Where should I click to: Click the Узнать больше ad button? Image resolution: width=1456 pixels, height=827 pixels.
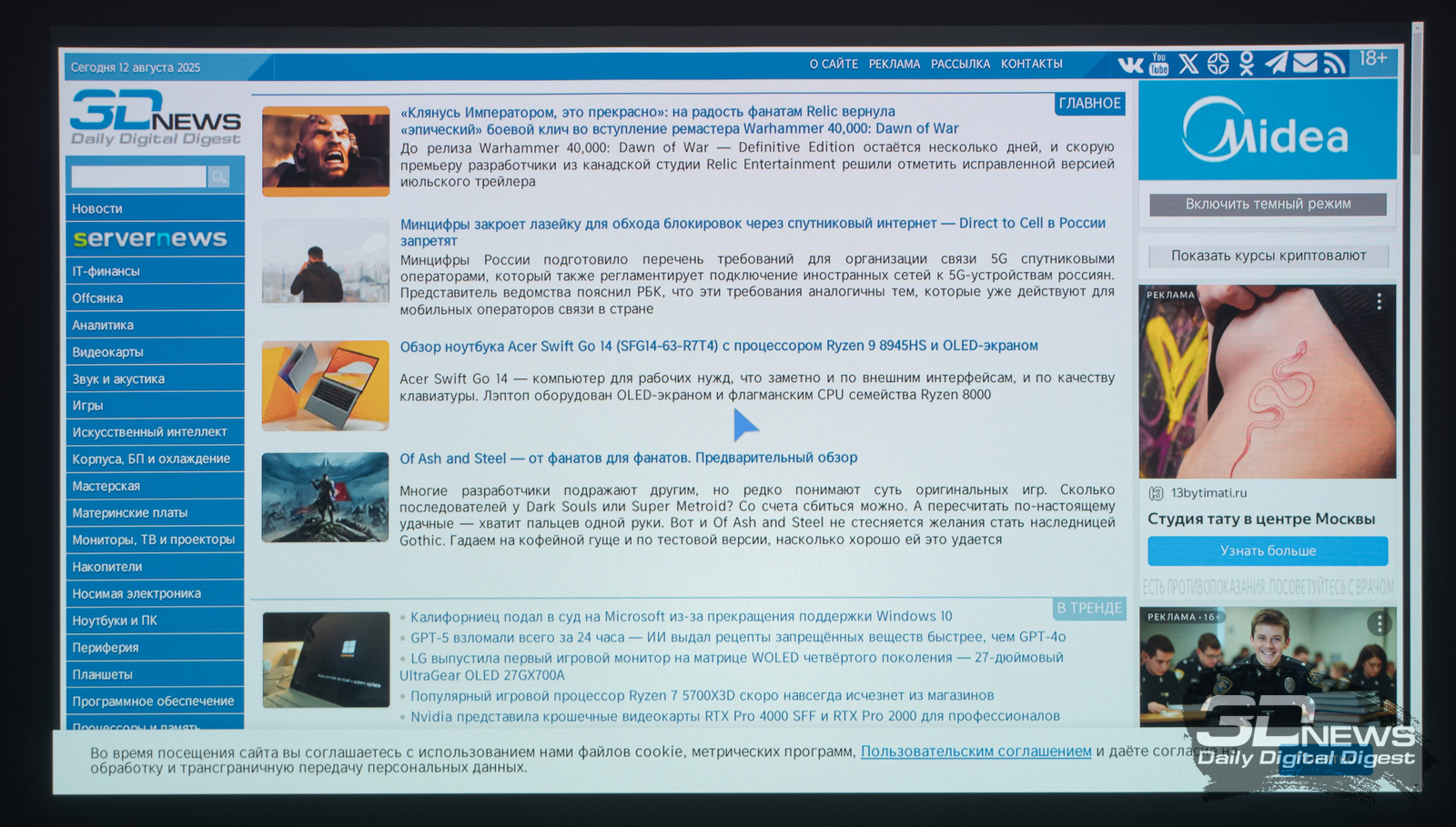point(1268,550)
